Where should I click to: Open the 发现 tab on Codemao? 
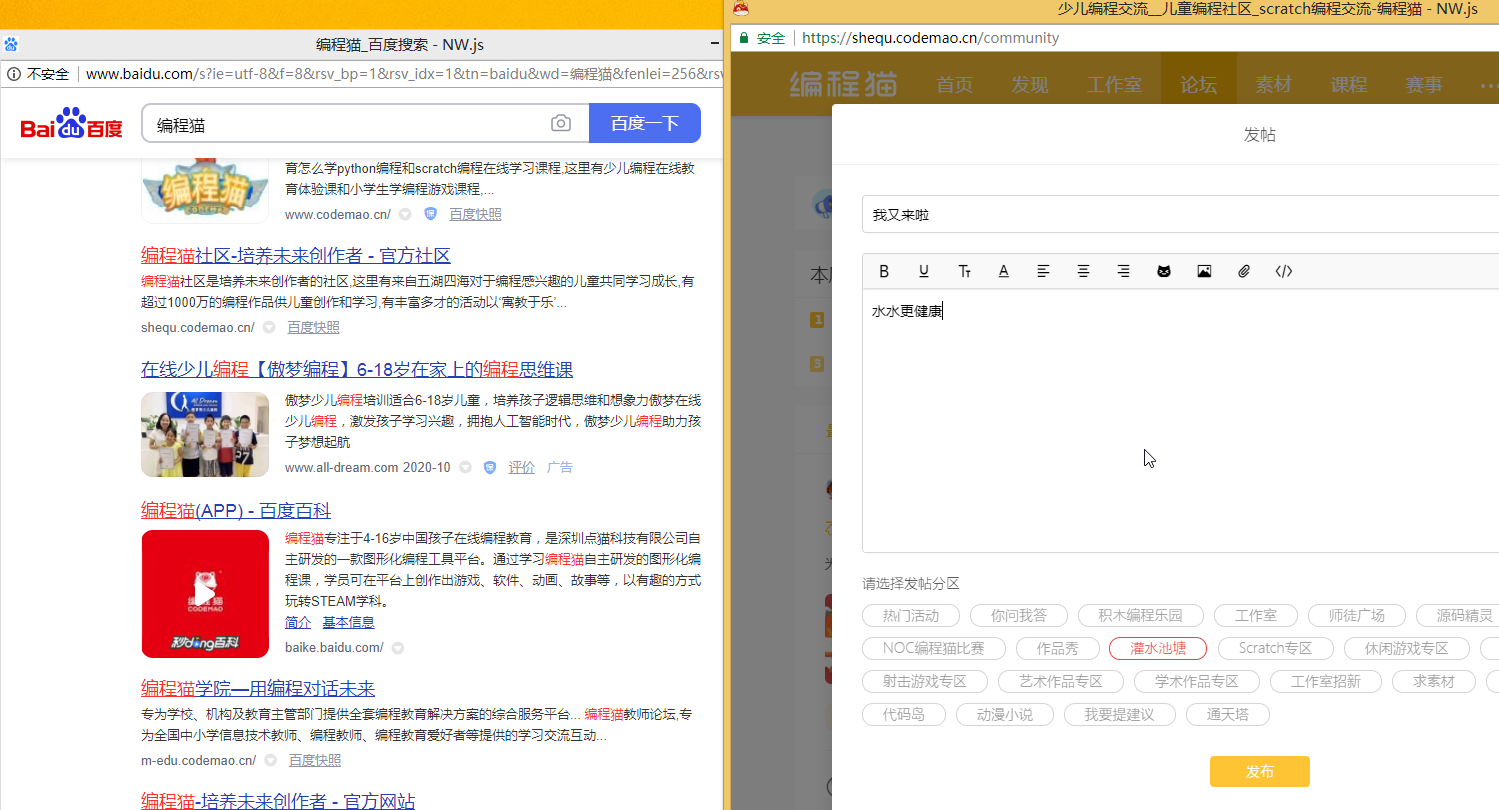1029,85
